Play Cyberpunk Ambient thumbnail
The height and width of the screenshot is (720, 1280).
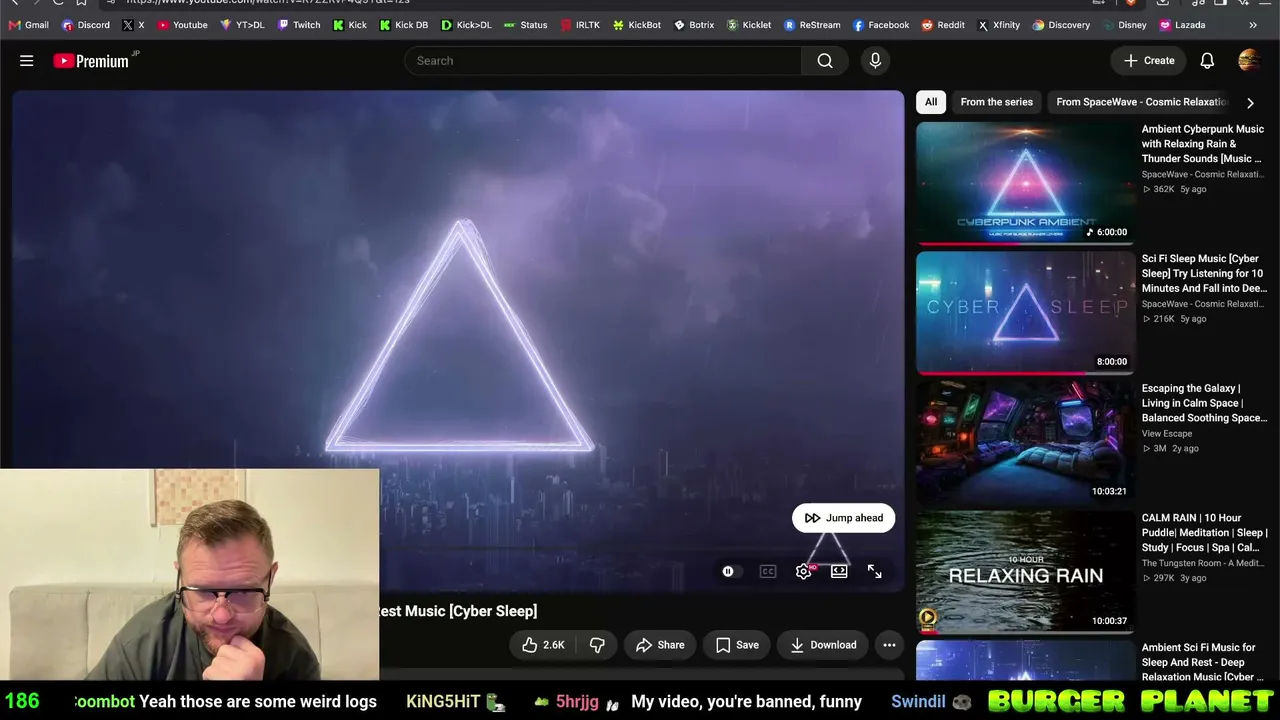(x=1025, y=183)
